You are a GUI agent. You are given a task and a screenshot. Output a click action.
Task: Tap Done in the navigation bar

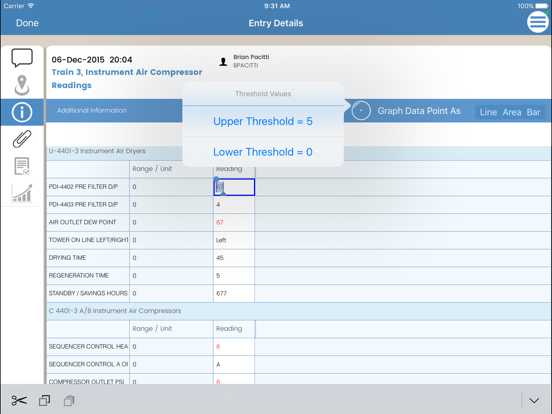point(27,23)
